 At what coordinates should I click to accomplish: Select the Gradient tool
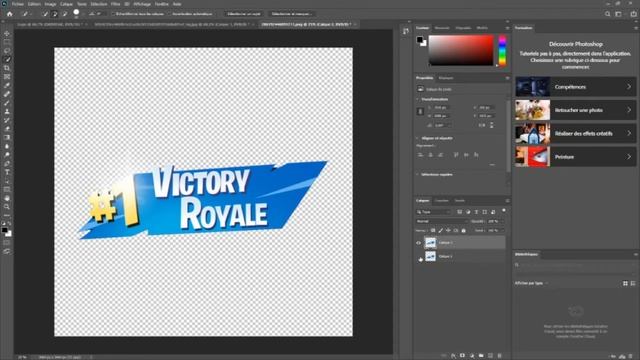pos(7,138)
